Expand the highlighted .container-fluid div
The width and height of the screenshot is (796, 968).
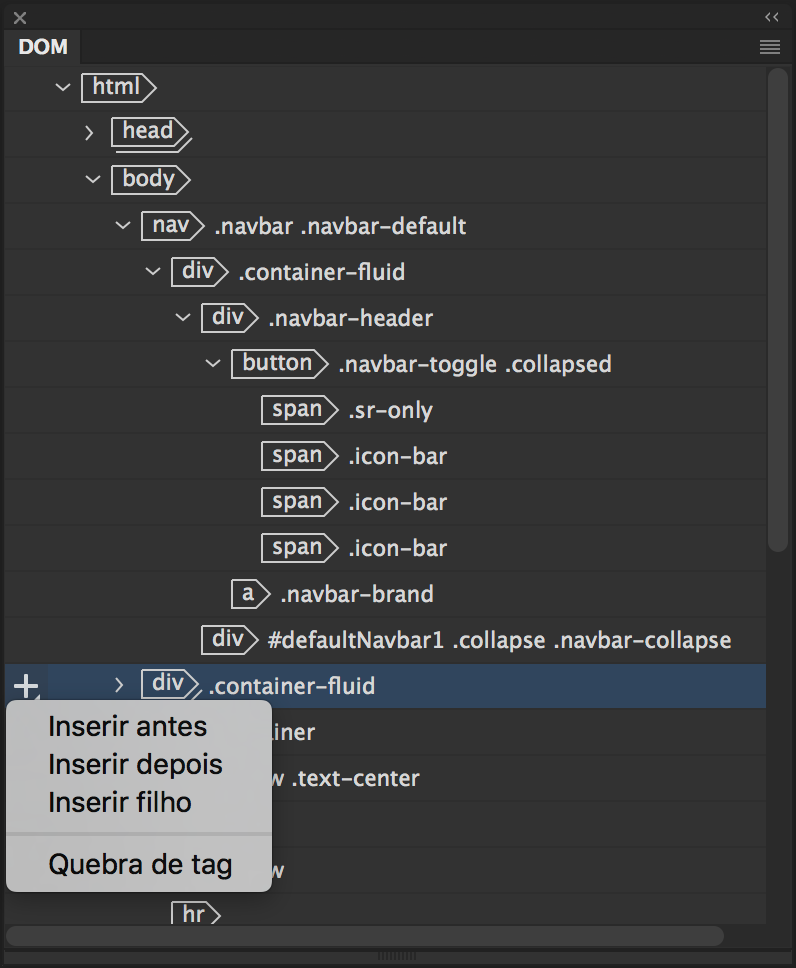119,685
